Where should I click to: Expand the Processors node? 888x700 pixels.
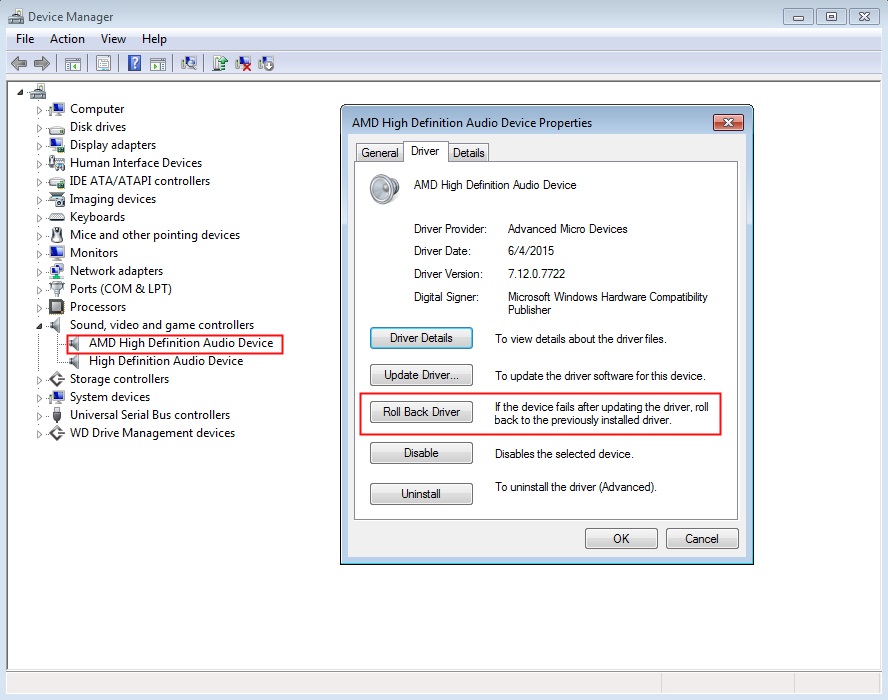(39, 308)
